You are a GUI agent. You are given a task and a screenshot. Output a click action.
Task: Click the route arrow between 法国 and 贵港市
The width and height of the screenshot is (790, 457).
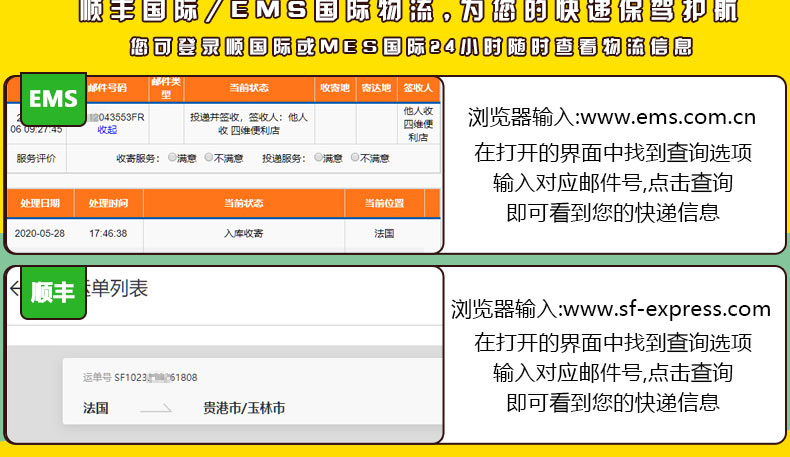tap(156, 409)
